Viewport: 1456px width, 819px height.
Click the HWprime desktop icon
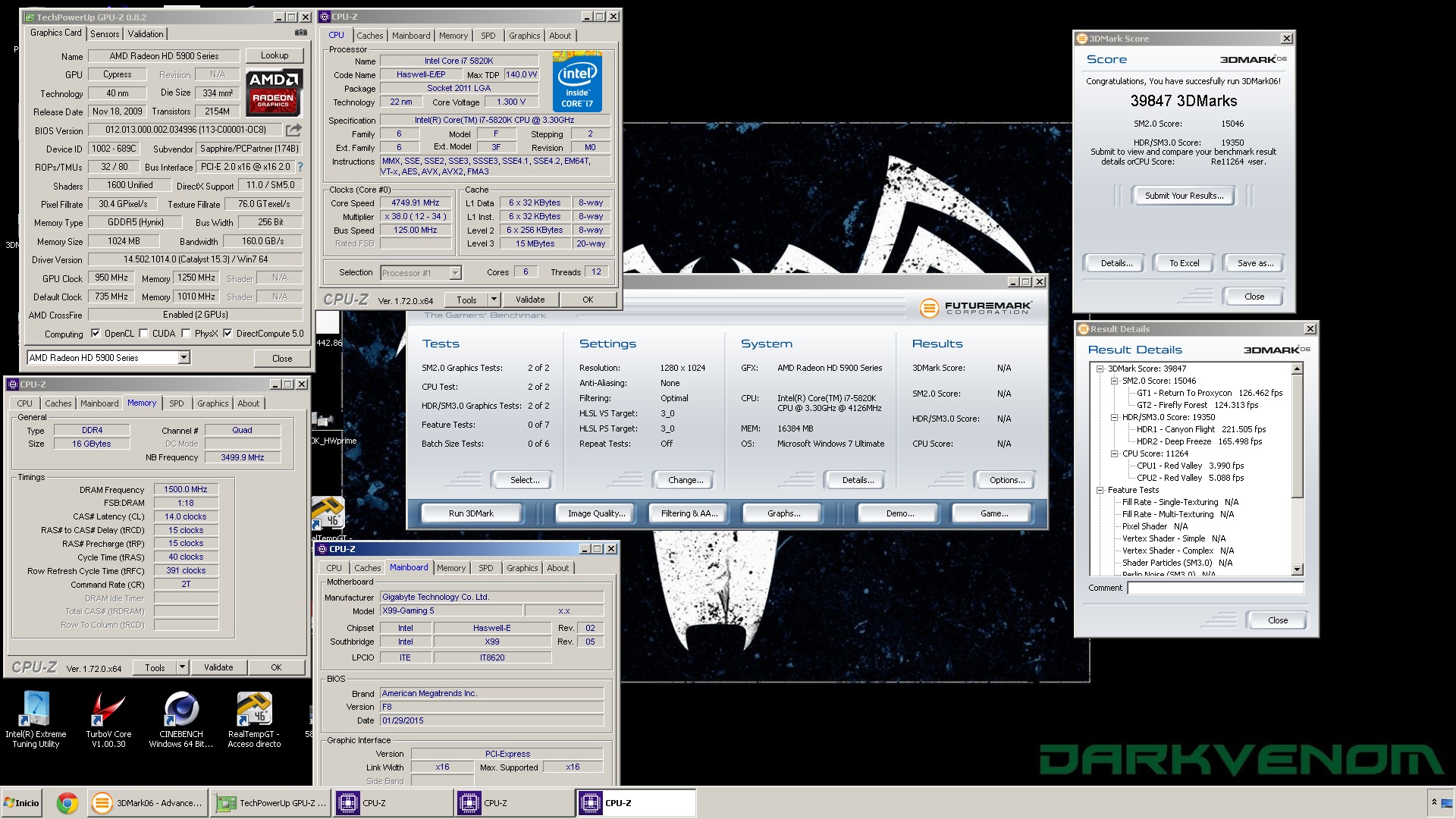[331, 428]
